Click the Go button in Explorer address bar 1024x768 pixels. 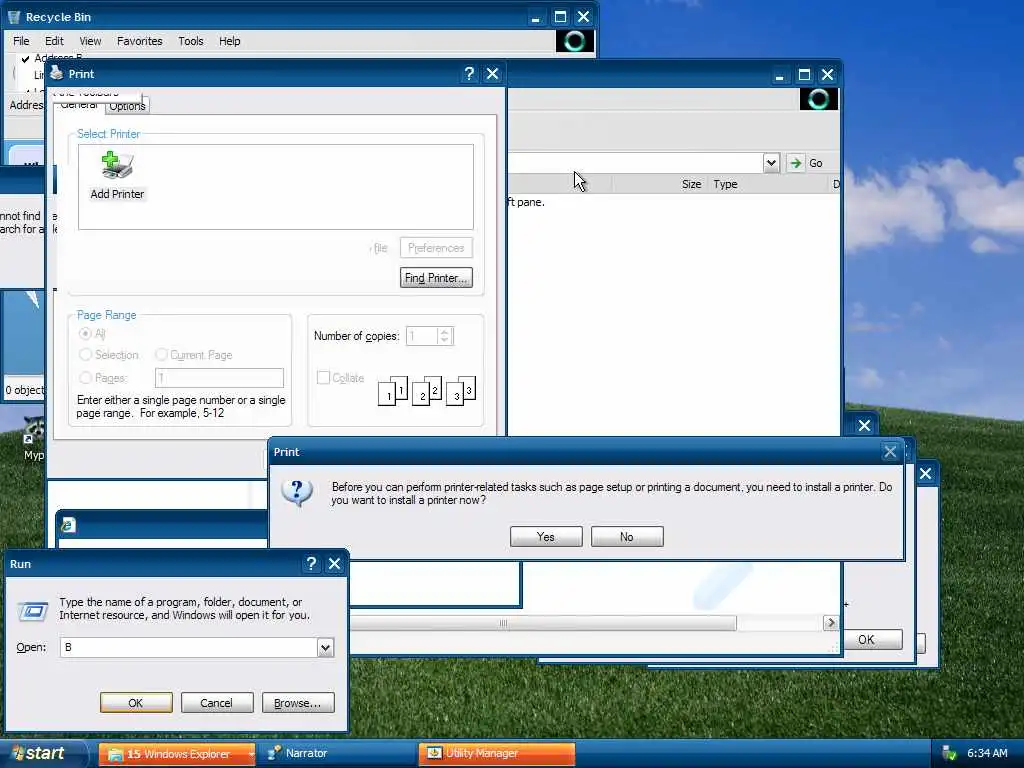805,163
